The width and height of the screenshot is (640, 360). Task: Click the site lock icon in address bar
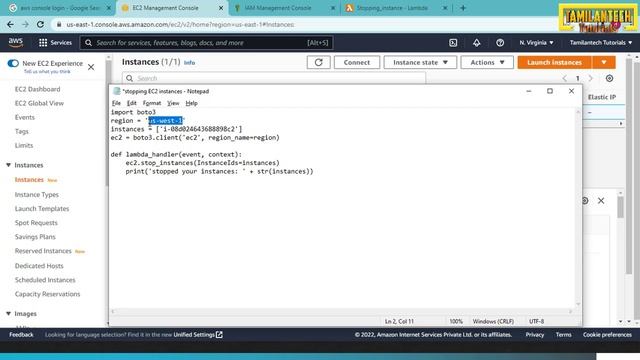pyautogui.click(x=59, y=24)
